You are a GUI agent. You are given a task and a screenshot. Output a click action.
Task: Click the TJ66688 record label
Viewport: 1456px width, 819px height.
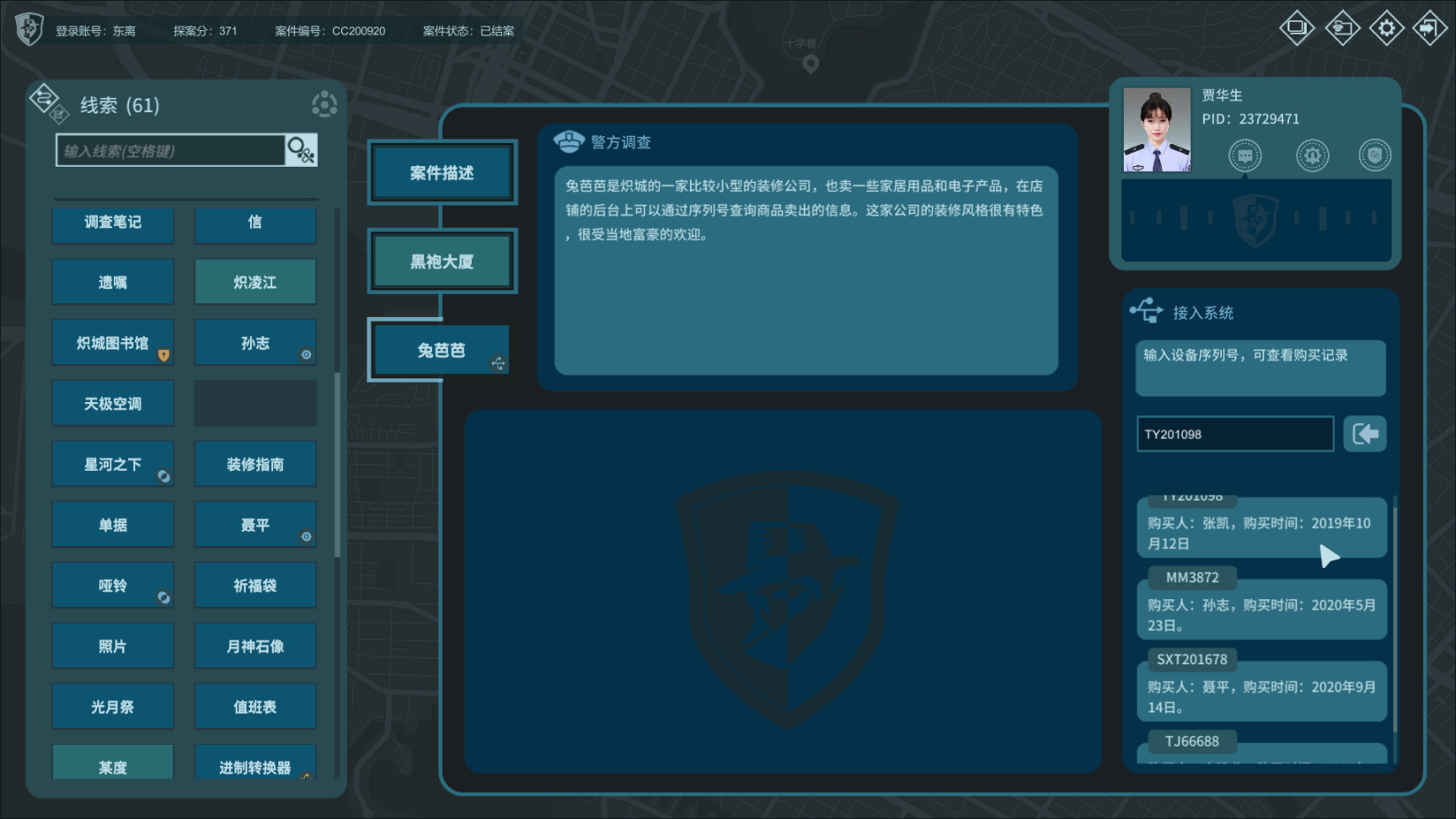point(1192,741)
